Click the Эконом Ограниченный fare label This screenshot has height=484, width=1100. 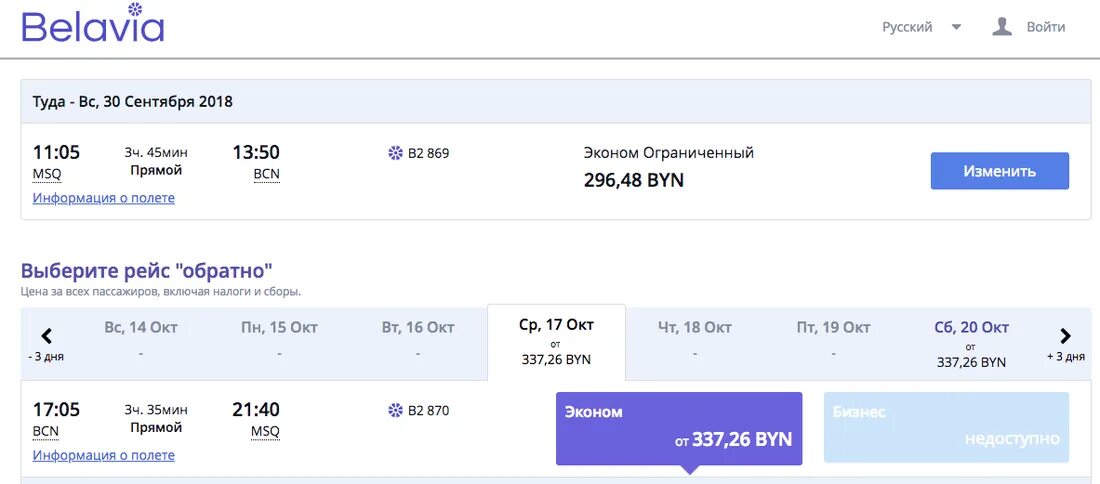(x=669, y=153)
